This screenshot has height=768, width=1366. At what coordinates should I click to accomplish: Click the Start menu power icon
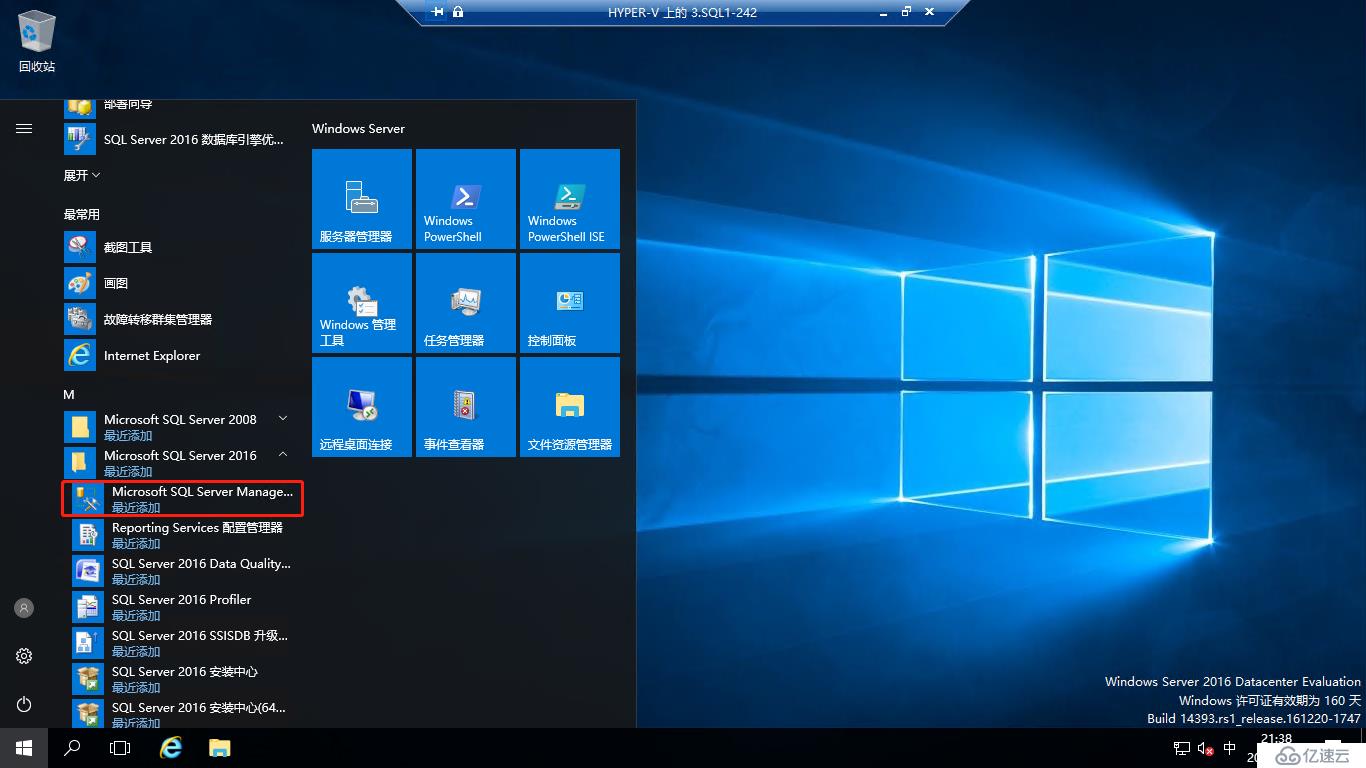(x=24, y=704)
